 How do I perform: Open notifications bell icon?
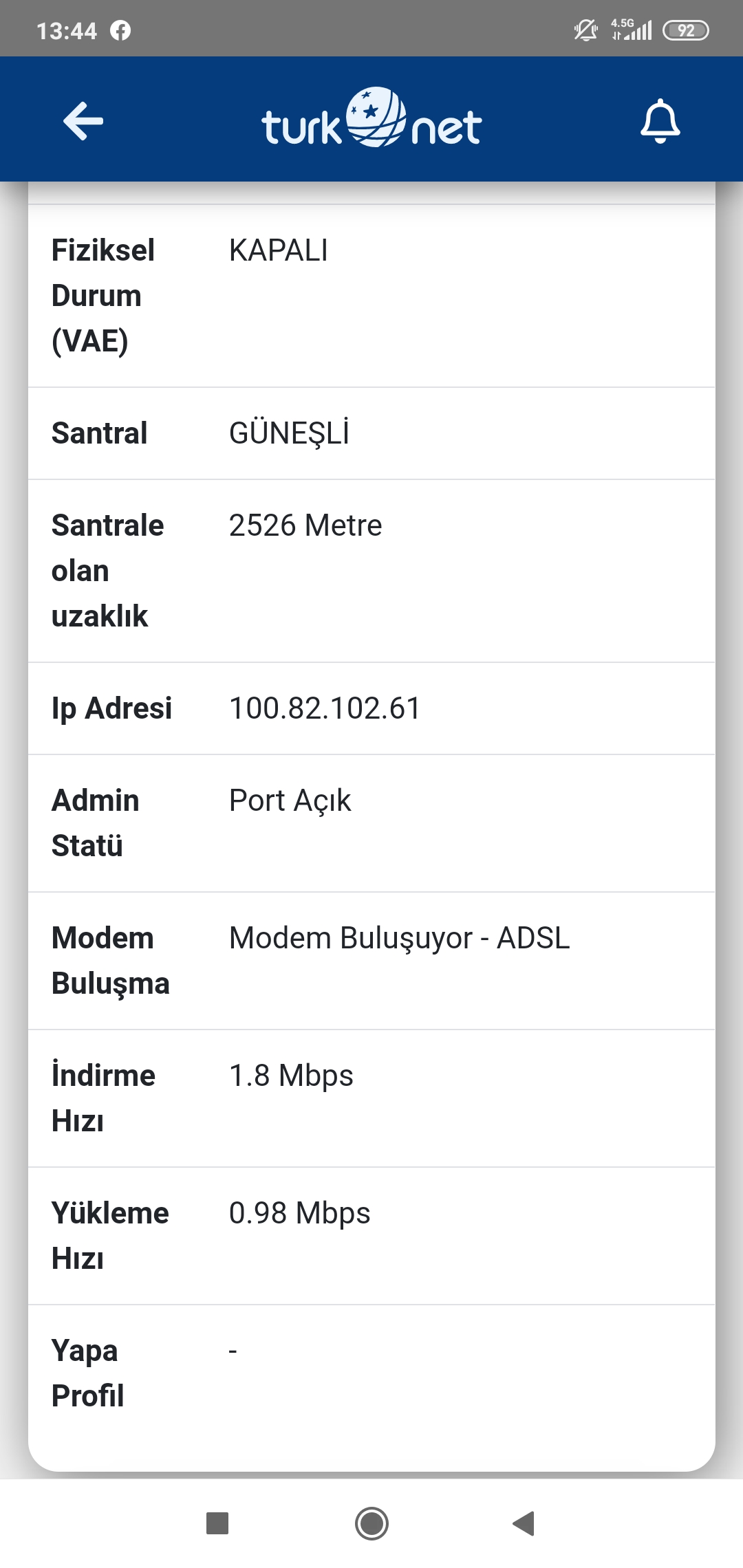[x=660, y=121]
